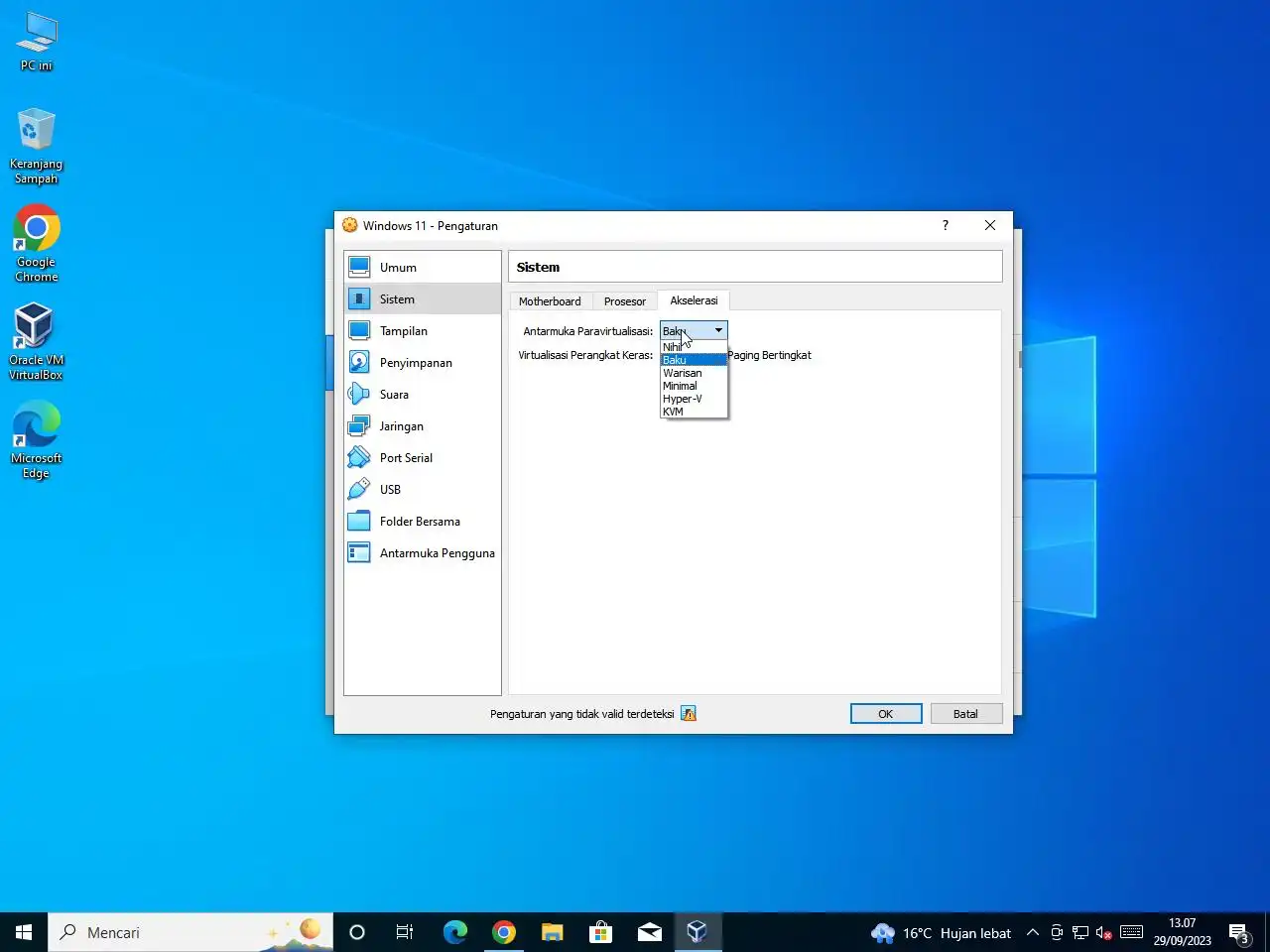Choose Hyper-V in paravirtualization list
This screenshot has height=952, width=1270.
[x=694, y=399]
